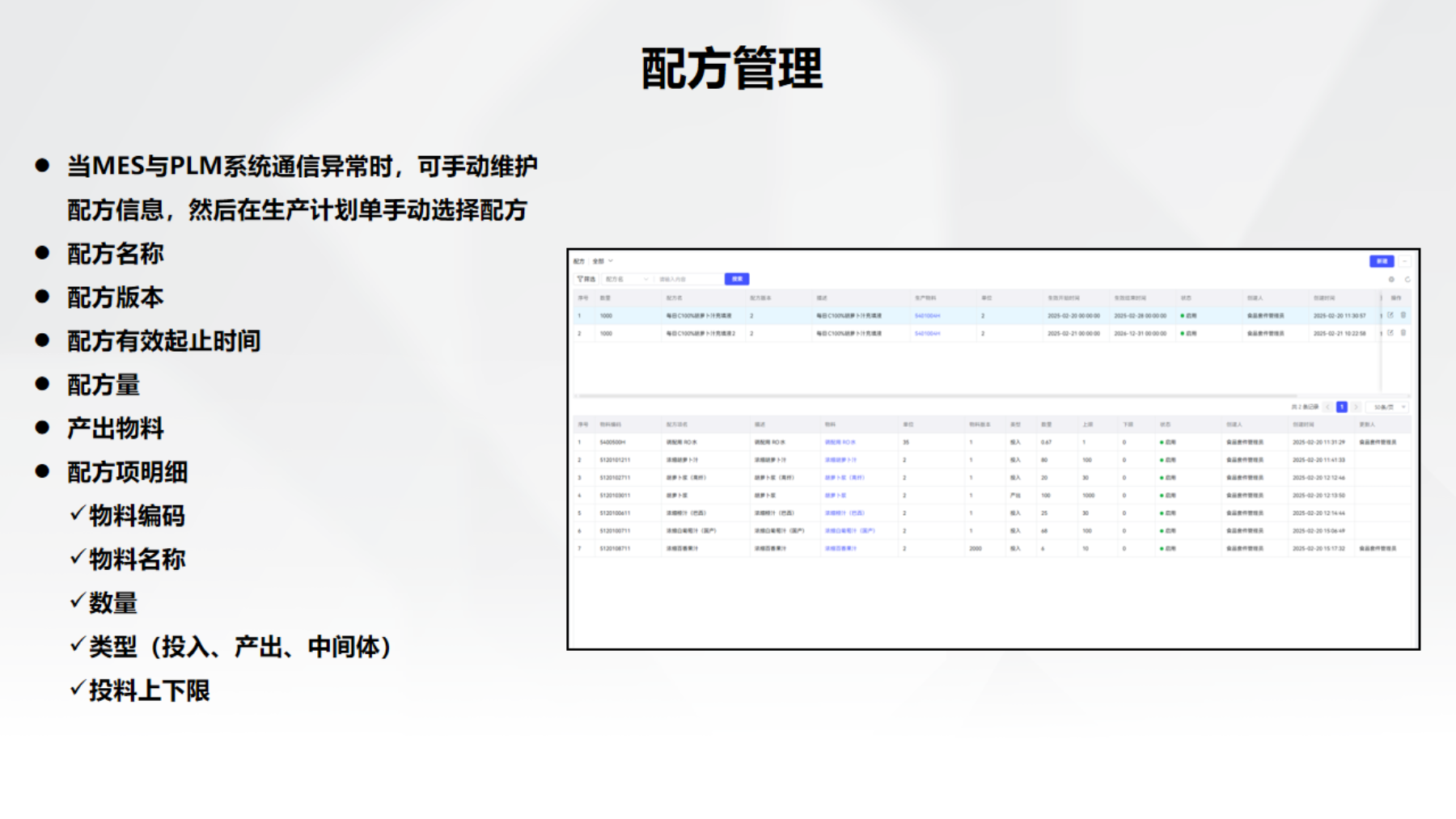Open the more-actions button beside 新建
This screenshot has width=1456, height=819.
(1405, 261)
